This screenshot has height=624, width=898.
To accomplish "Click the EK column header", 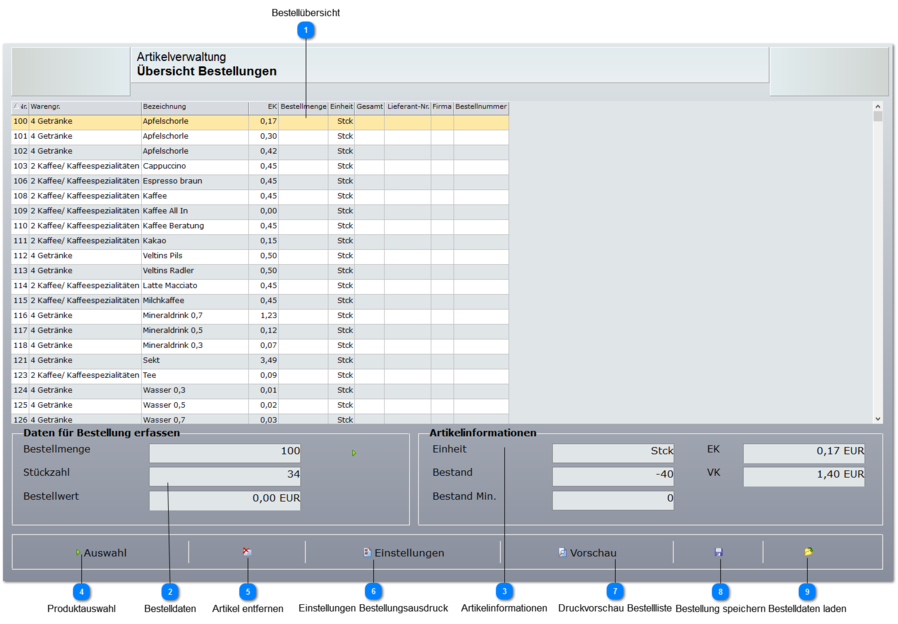I will (263, 107).
